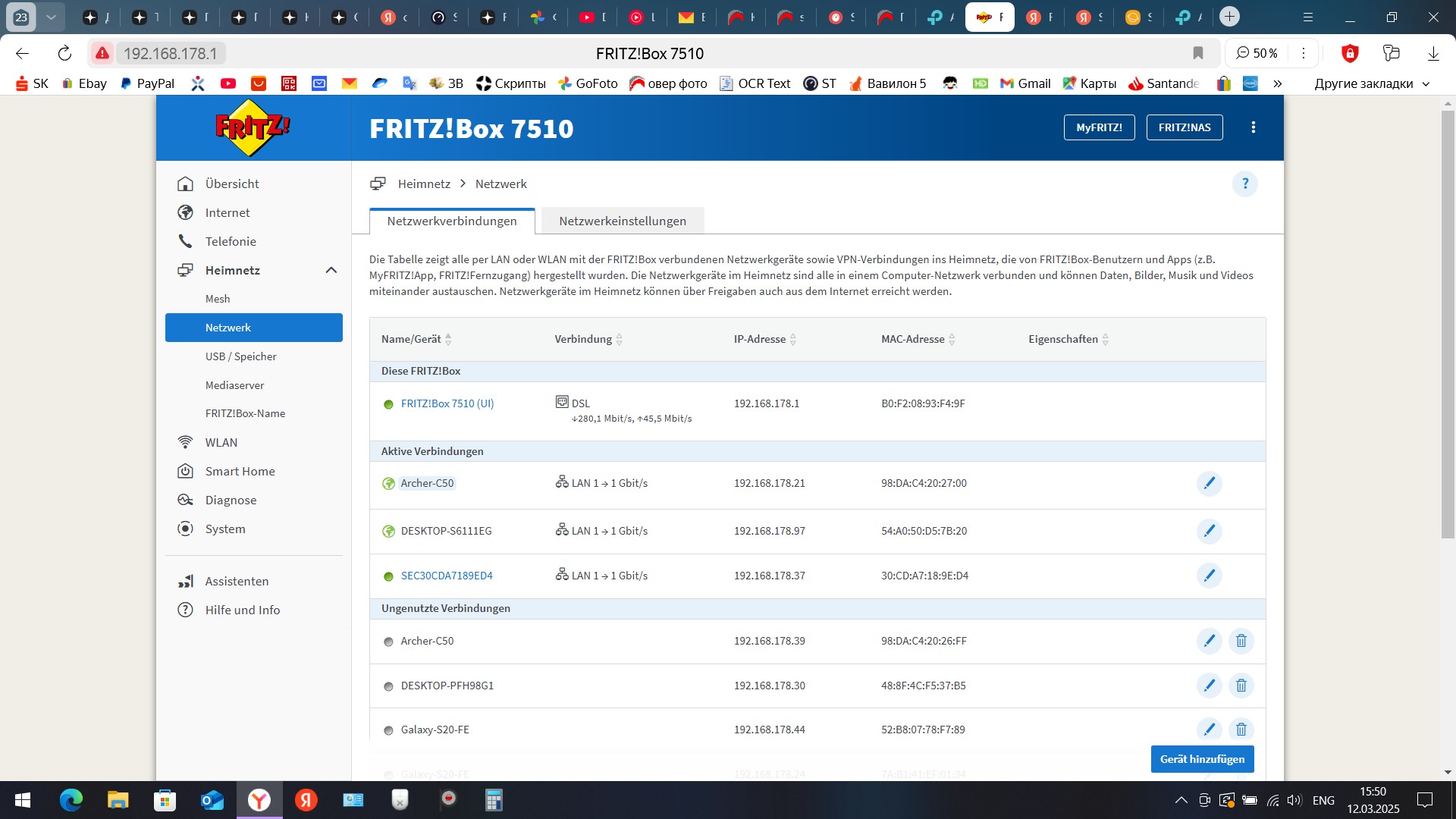Screen dimensions: 1456x819
Task: Delete the DESKTOP-PFH98G1 unused connection
Action: (x=1241, y=686)
